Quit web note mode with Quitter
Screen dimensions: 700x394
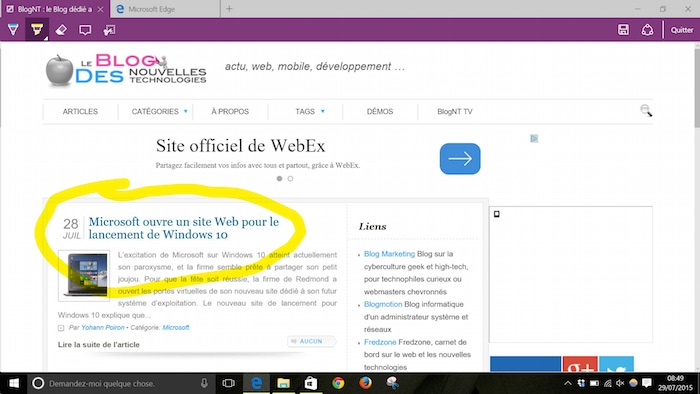click(682, 30)
